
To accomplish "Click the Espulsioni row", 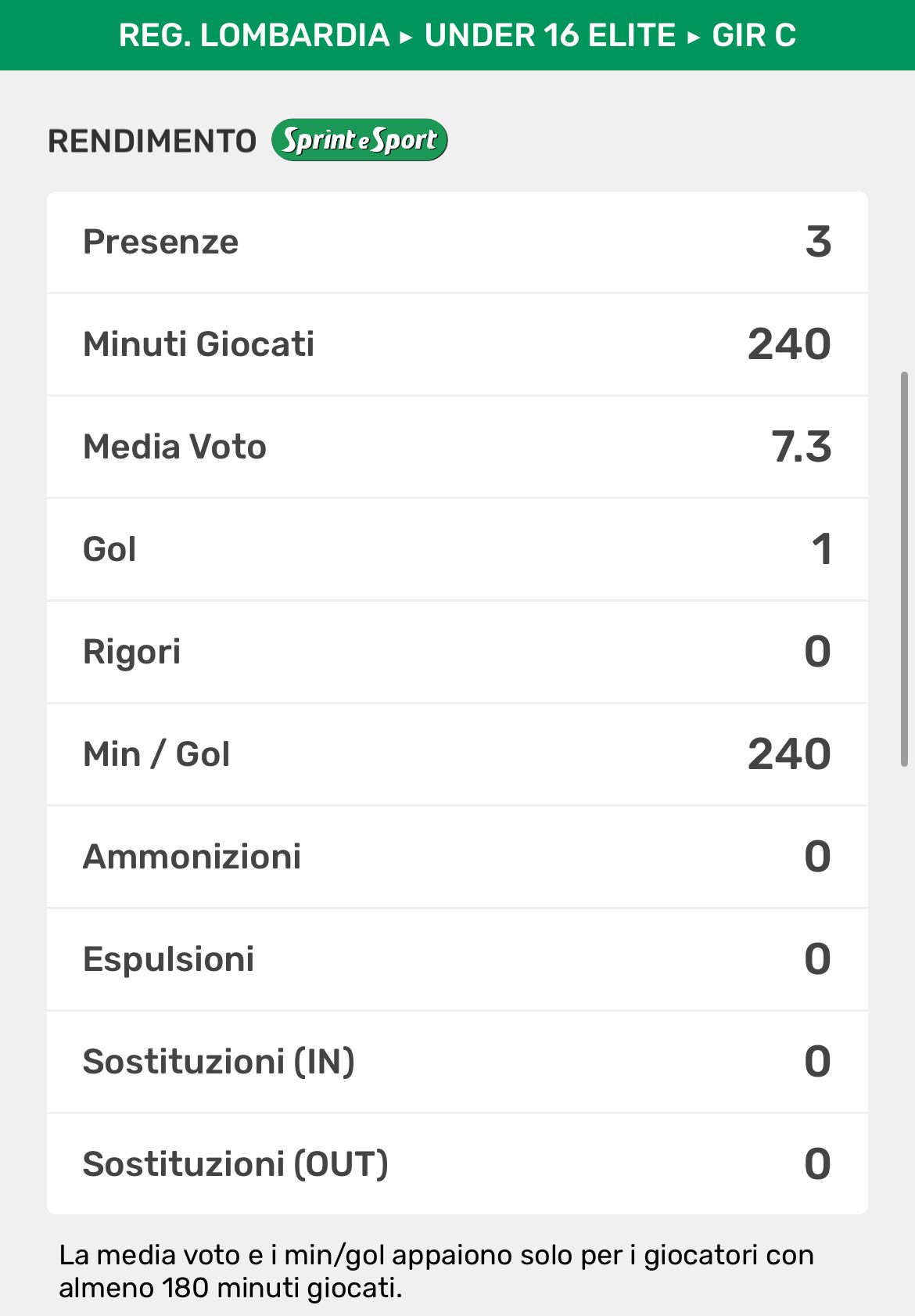I will tap(457, 959).
